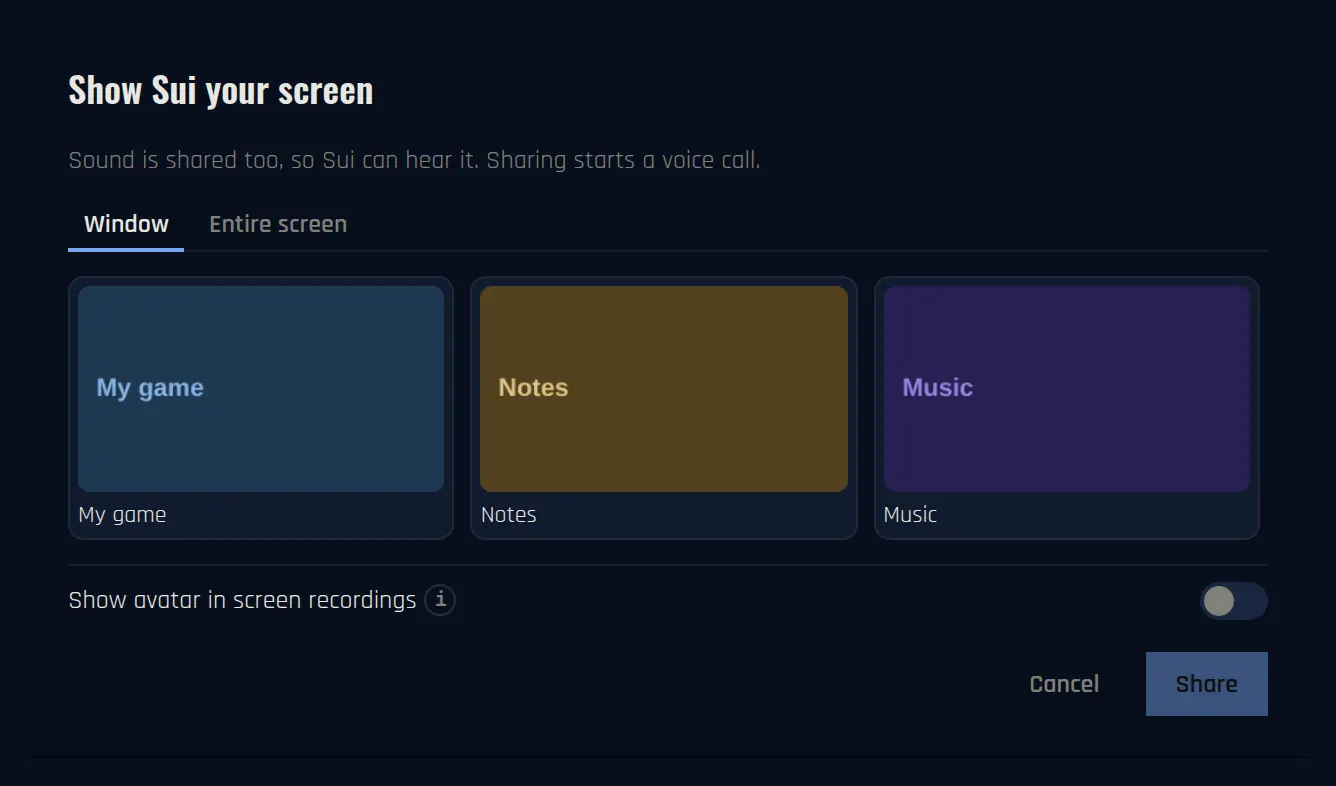This screenshot has height=786, width=1336.
Task: Switch to the Window tab
Action: 126,224
